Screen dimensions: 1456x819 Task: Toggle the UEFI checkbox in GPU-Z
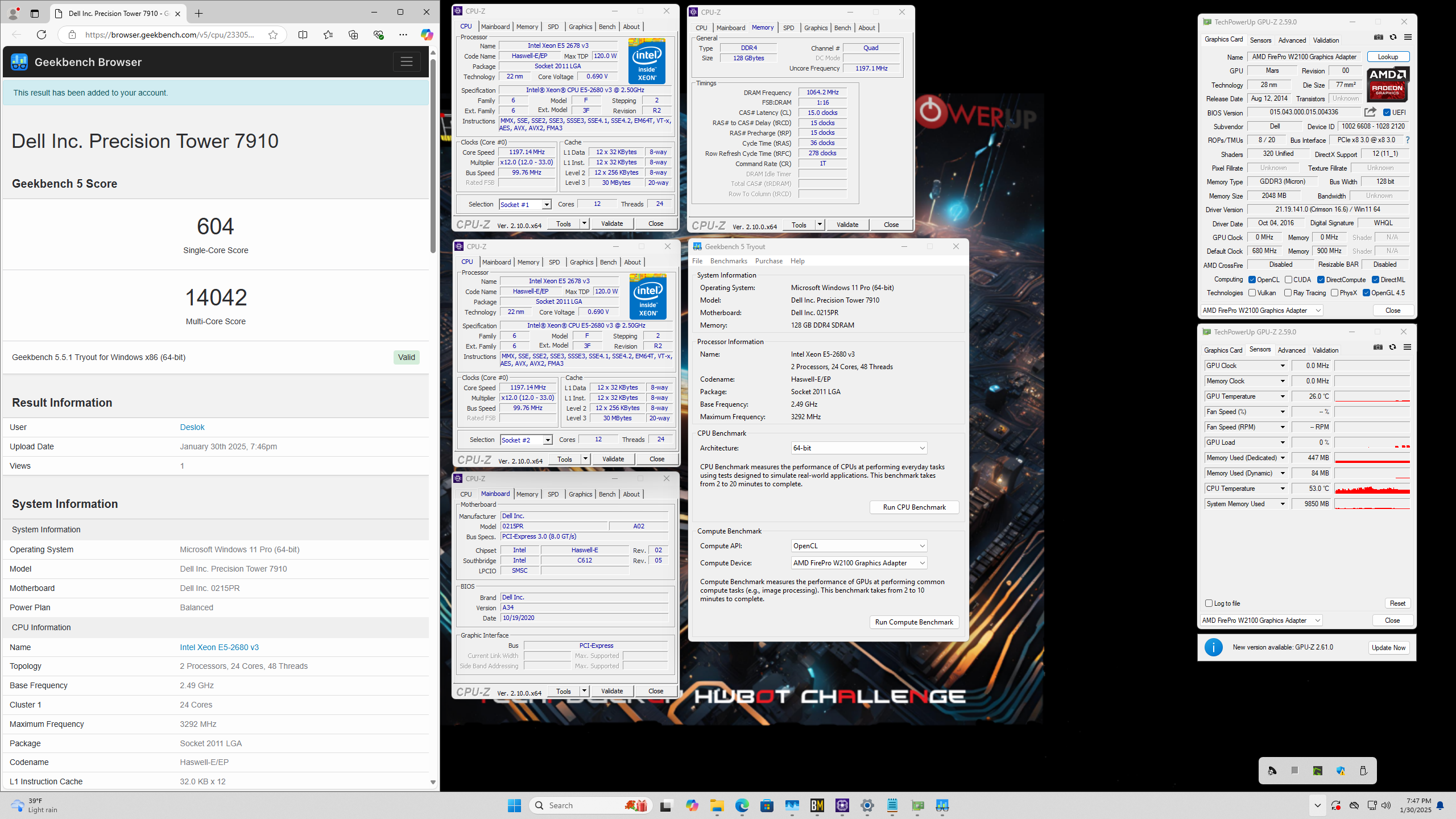[1387, 112]
